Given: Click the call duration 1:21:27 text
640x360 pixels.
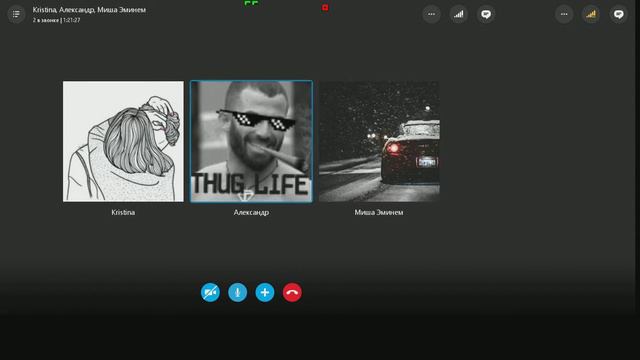Looking at the screenshot, I should (72, 20).
